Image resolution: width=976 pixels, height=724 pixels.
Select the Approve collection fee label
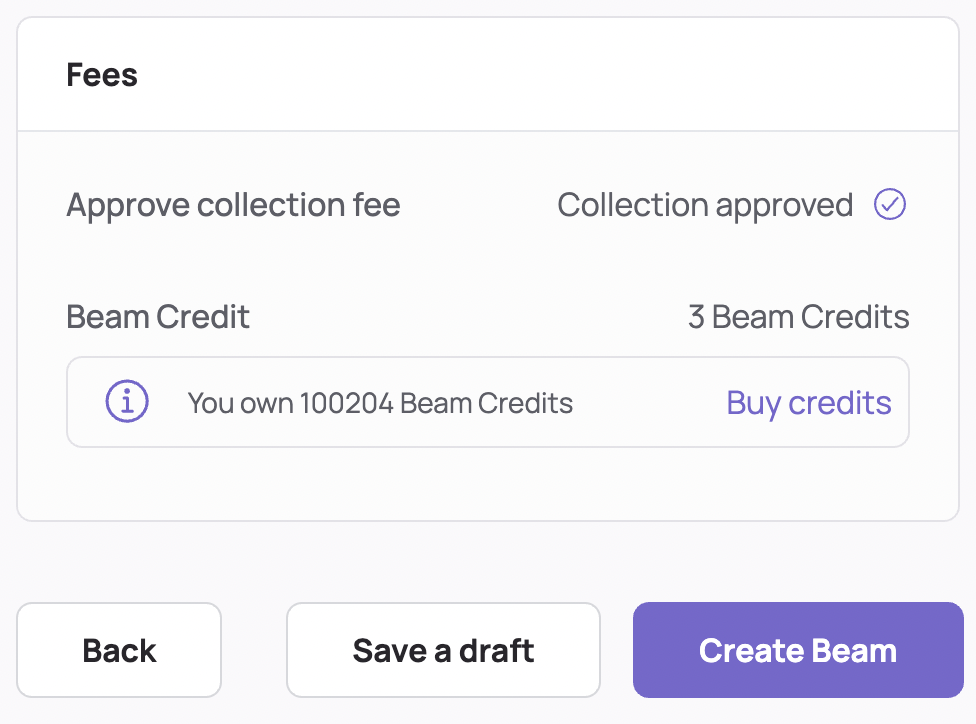pos(233,205)
